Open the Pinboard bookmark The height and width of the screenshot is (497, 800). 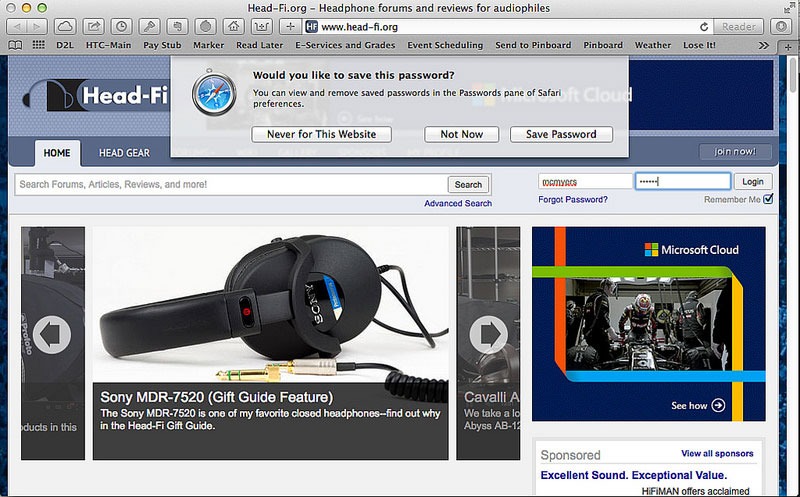[603, 45]
